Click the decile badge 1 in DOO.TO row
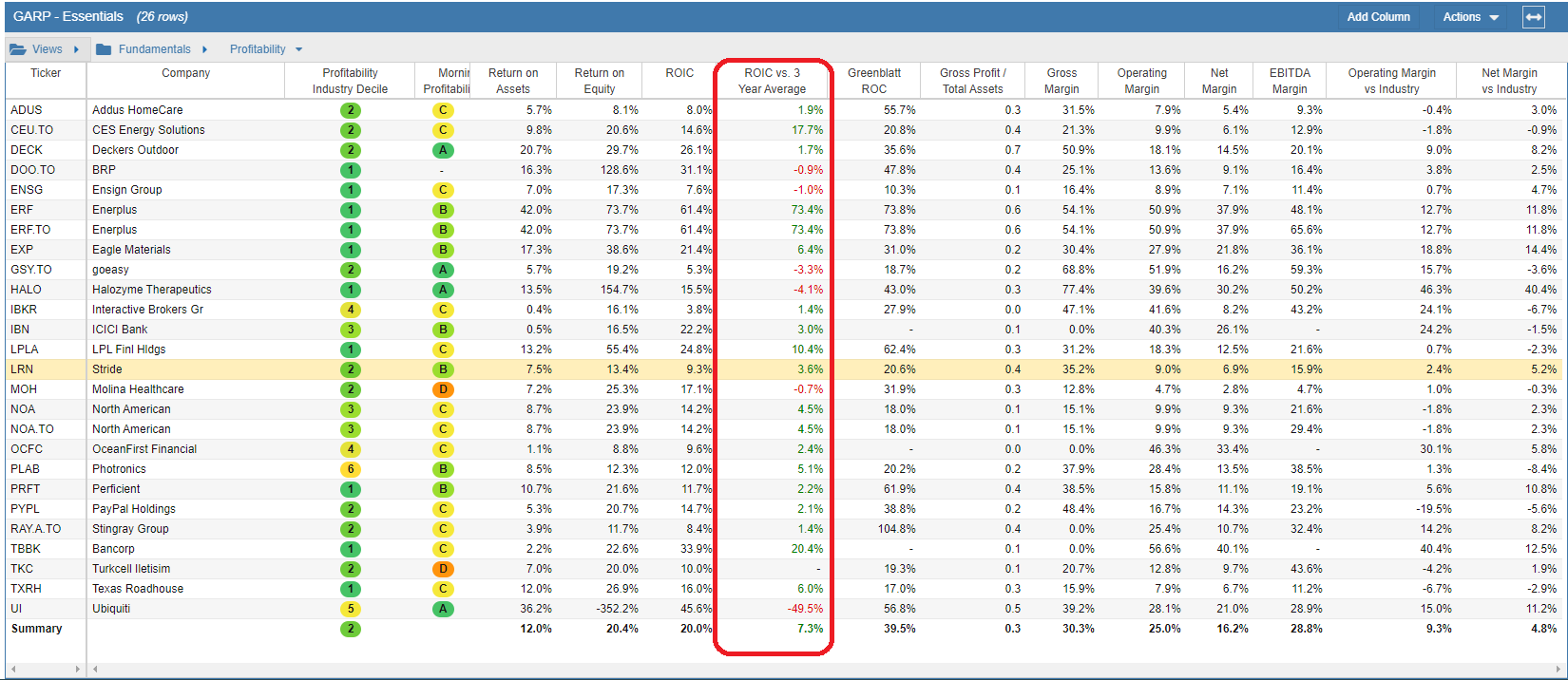 351,170
